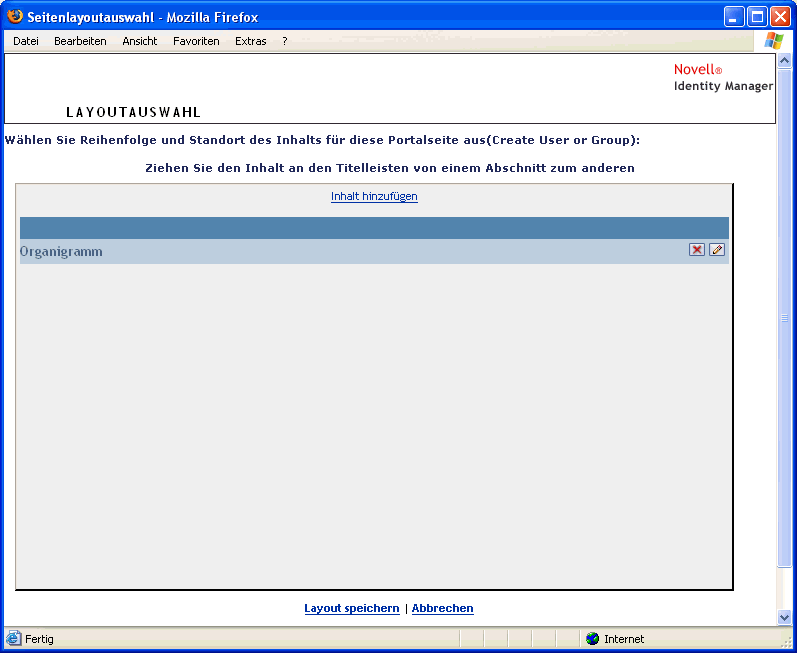Open the Datei menu

(x=26, y=41)
